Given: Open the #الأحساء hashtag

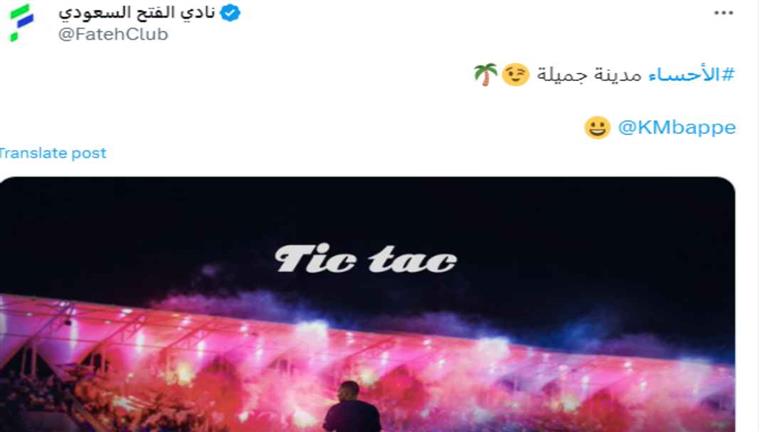Looking at the screenshot, I should 691,75.
